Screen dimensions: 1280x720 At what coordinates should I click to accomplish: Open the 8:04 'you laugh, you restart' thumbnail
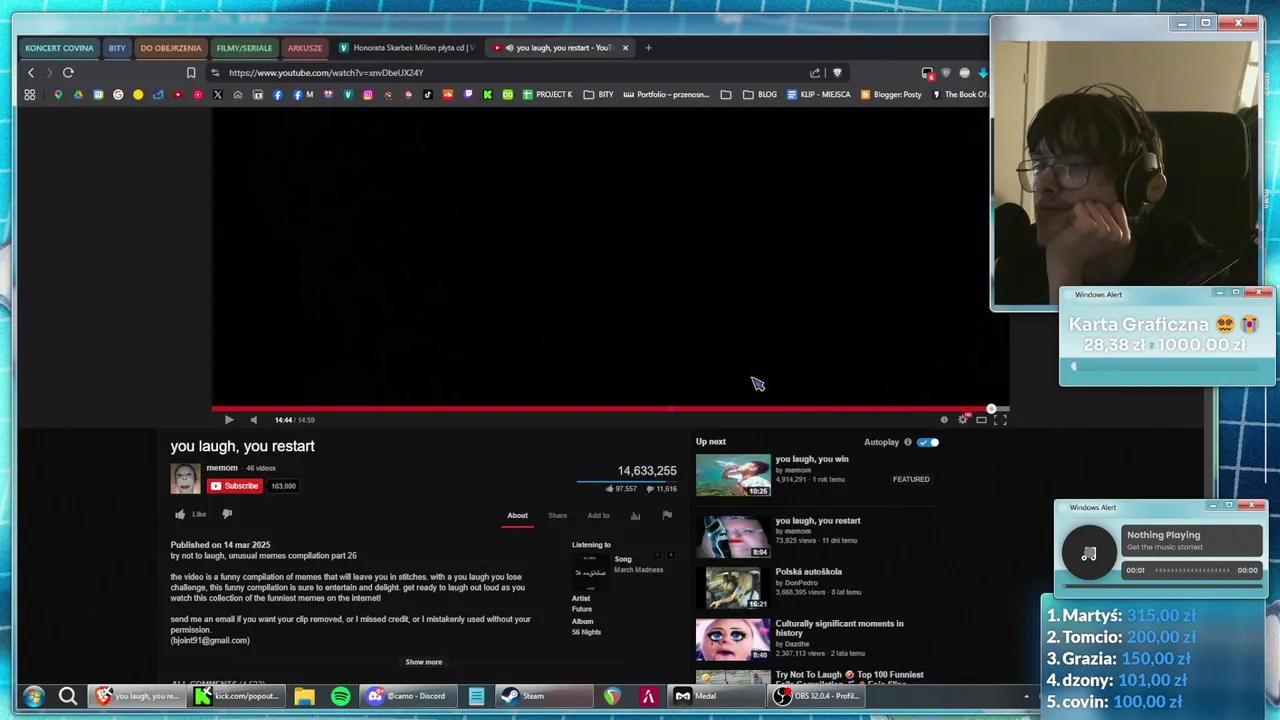tap(733, 536)
